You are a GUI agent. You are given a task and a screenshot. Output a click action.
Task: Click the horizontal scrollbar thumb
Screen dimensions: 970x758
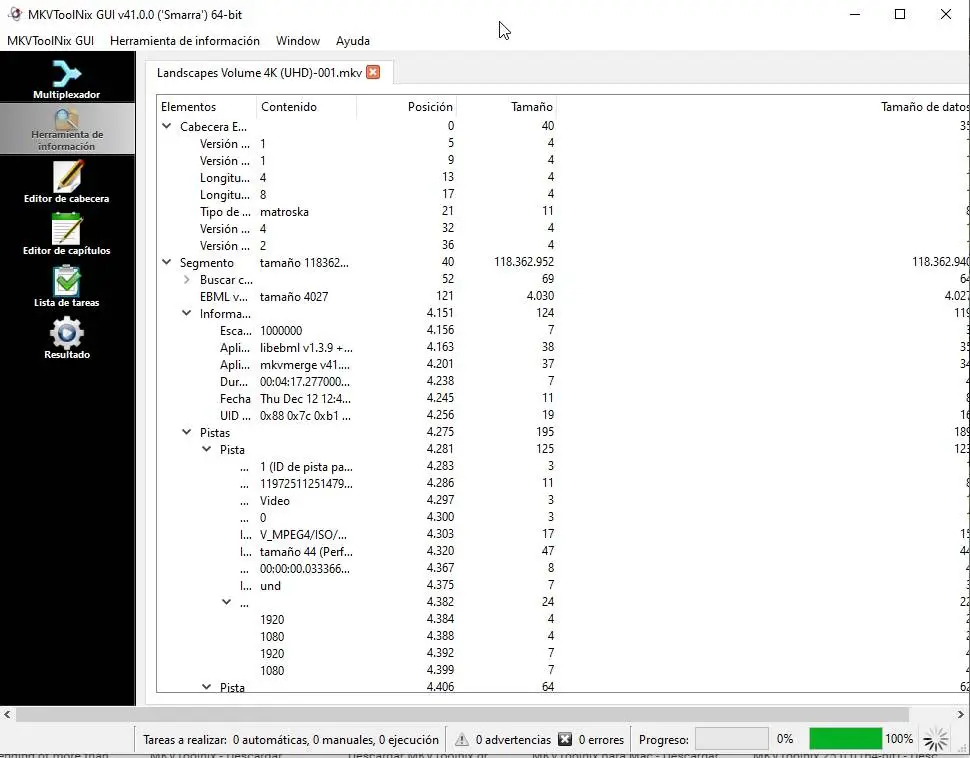click(x=462, y=715)
